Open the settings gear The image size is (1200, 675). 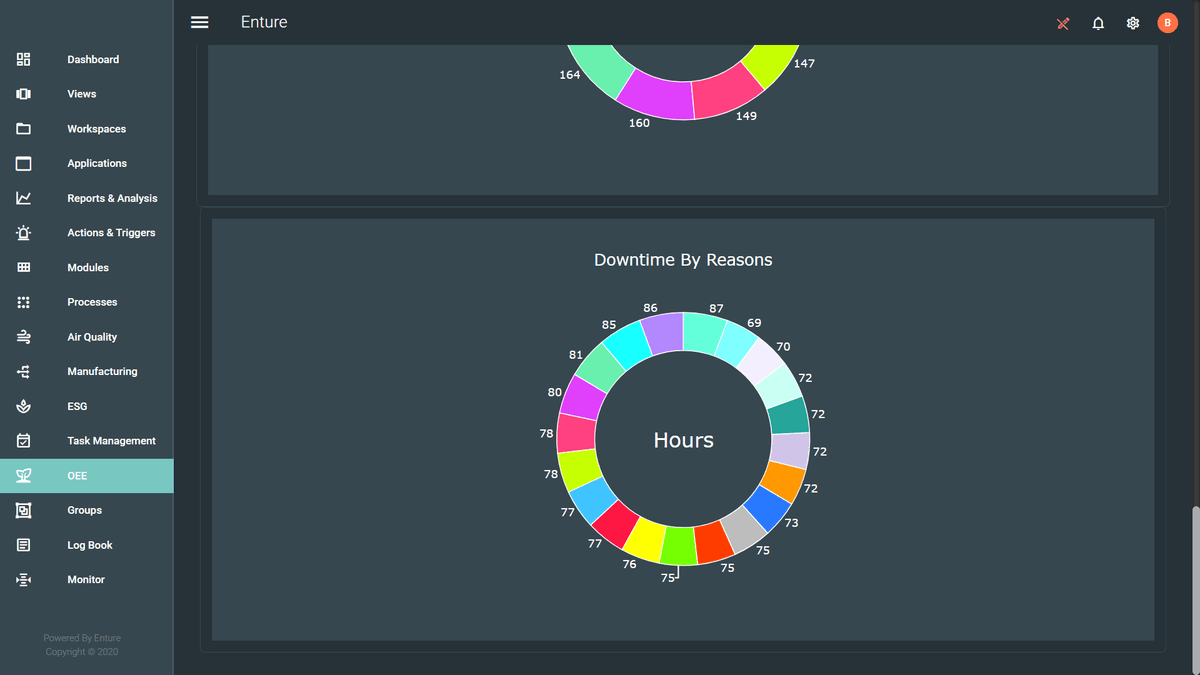click(x=1132, y=23)
